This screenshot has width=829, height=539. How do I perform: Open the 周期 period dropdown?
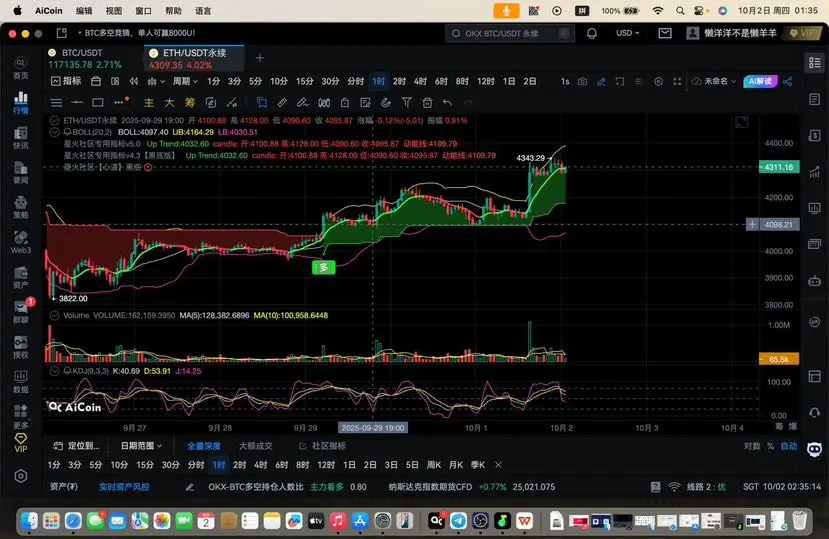pos(185,81)
